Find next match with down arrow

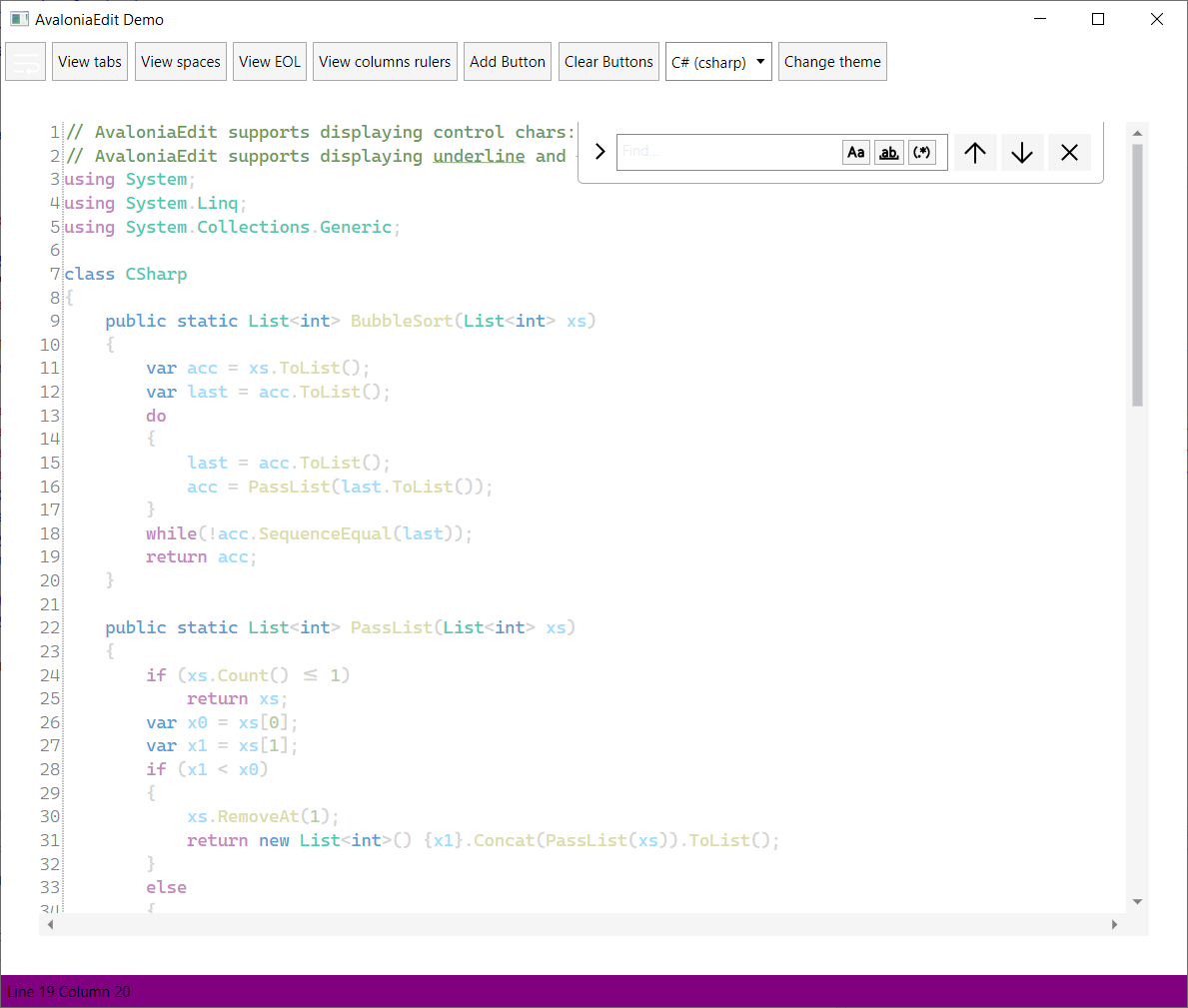1022,152
